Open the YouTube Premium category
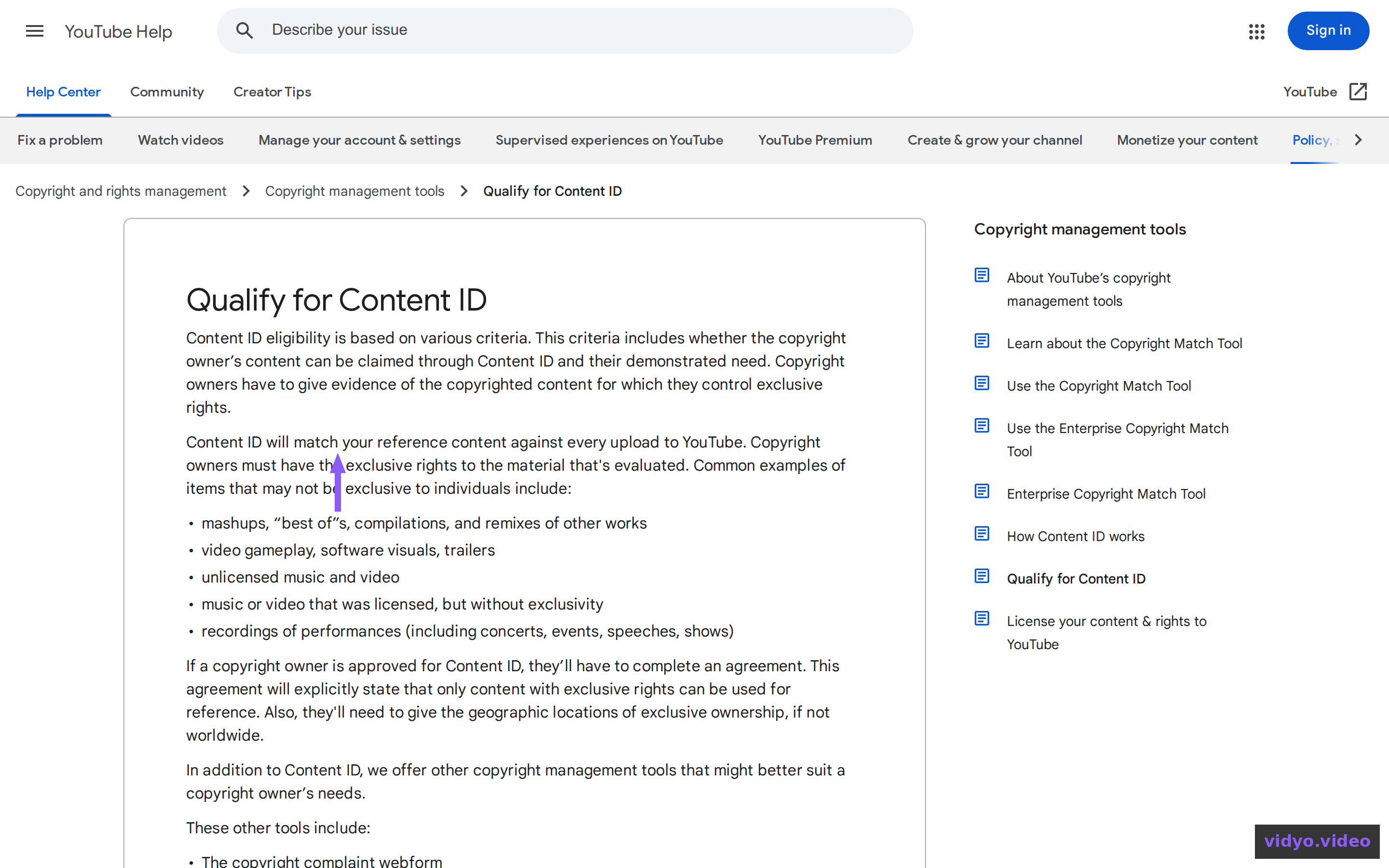1389x868 pixels. (815, 140)
